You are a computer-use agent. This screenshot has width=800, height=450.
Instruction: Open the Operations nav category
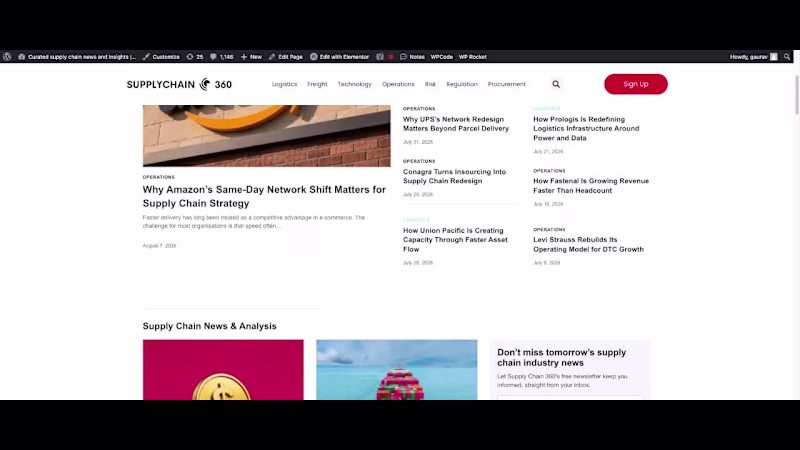pyautogui.click(x=398, y=84)
